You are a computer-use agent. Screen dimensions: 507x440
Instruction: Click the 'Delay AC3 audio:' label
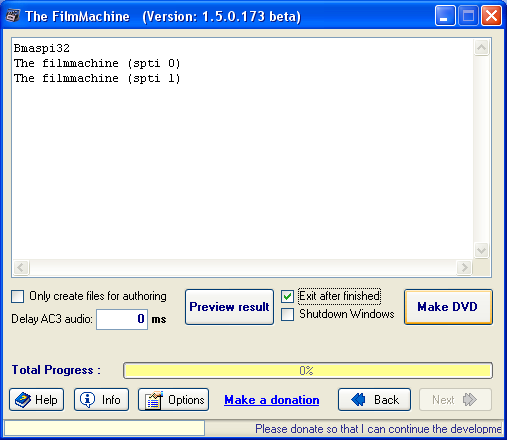click(52, 319)
